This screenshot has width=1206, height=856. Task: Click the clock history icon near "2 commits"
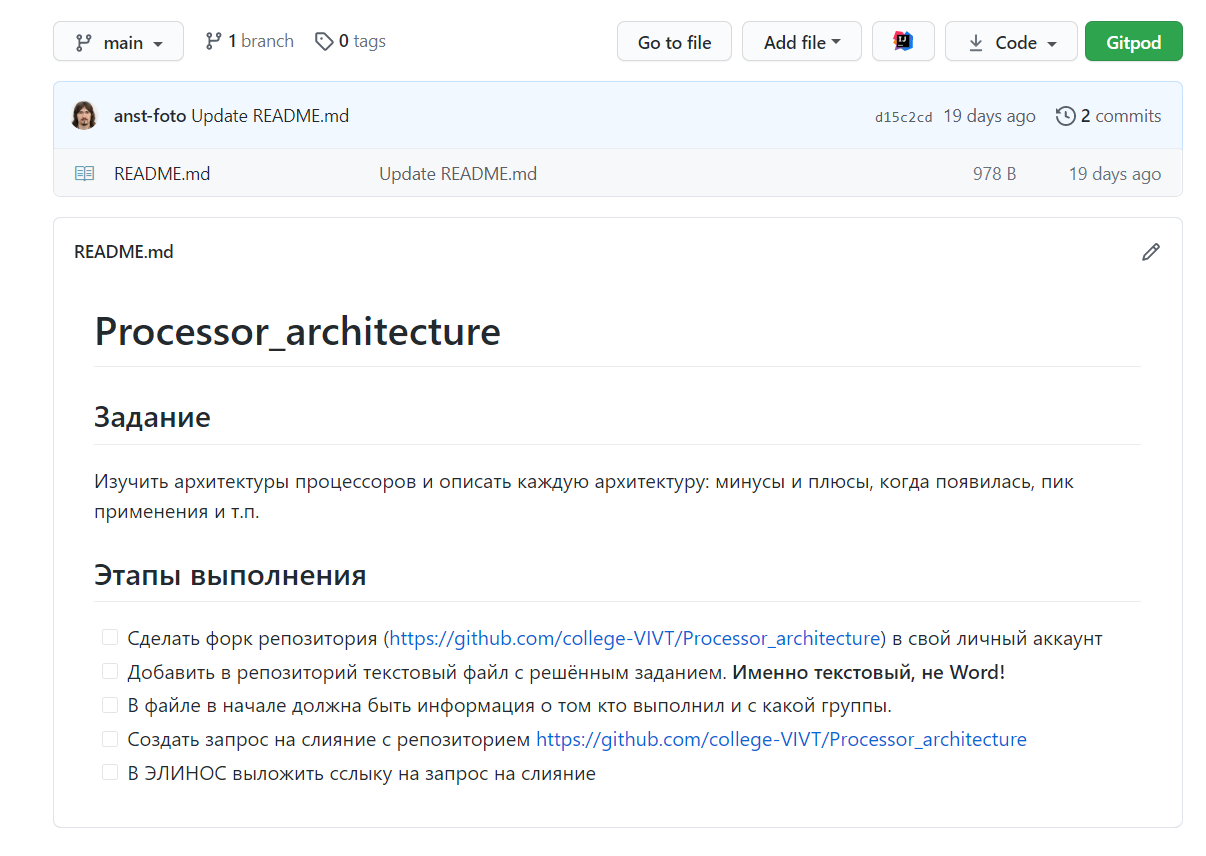(1065, 115)
